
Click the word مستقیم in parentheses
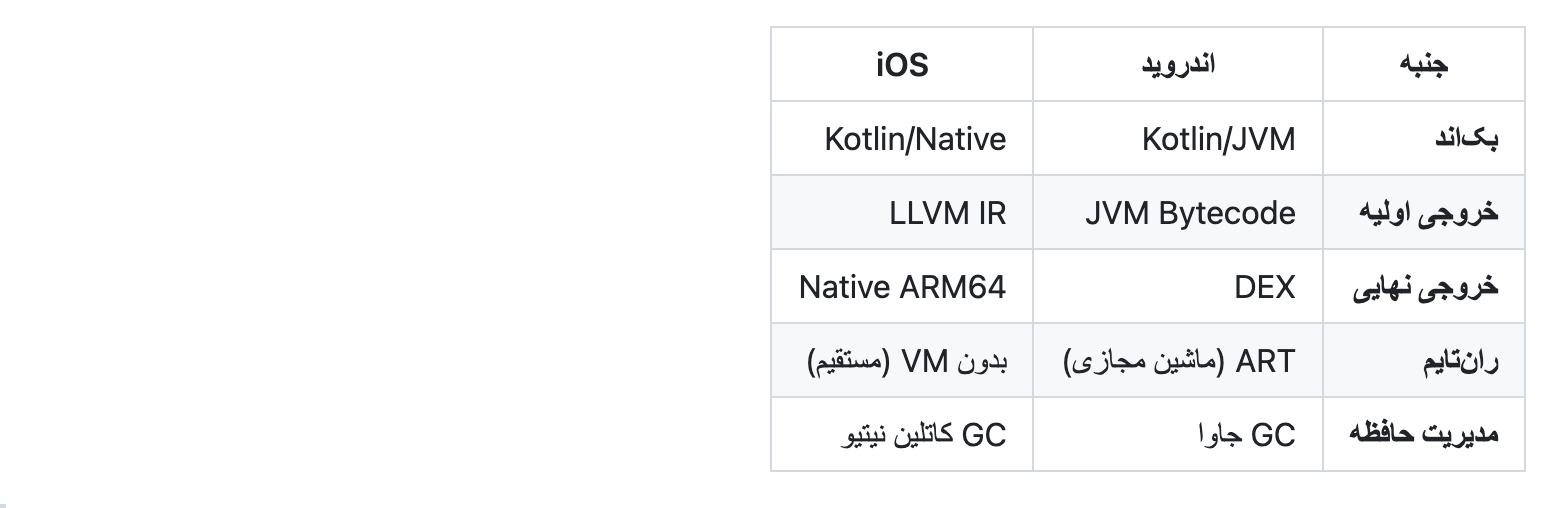point(847,361)
